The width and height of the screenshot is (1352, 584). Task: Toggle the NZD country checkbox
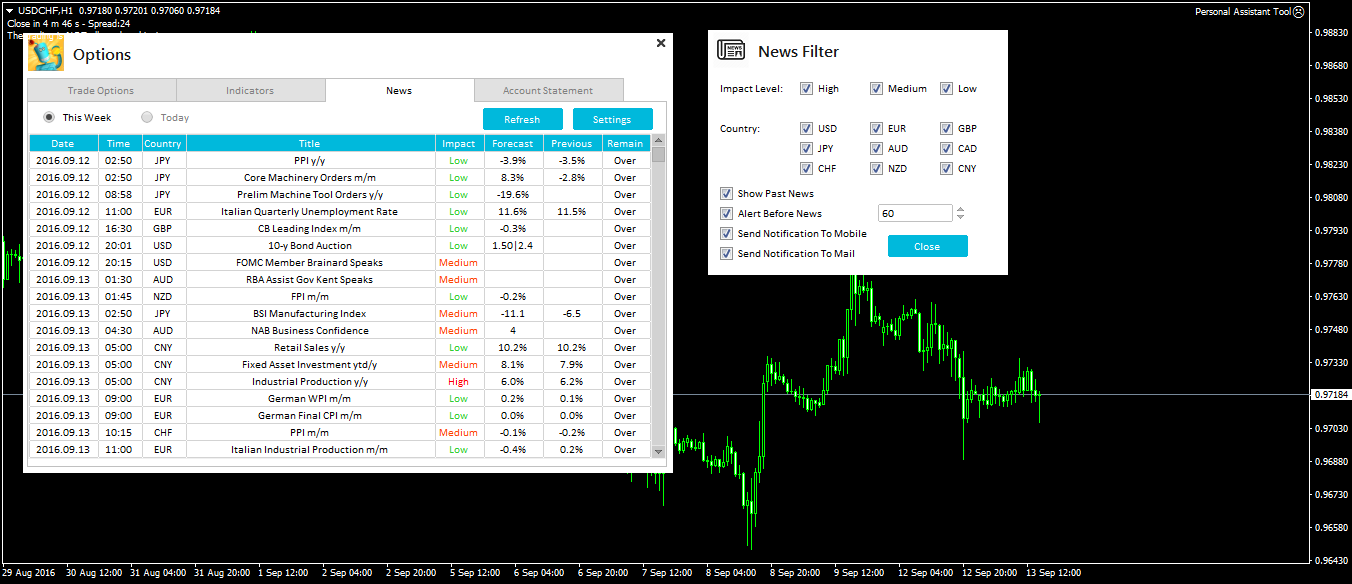coord(876,168)
